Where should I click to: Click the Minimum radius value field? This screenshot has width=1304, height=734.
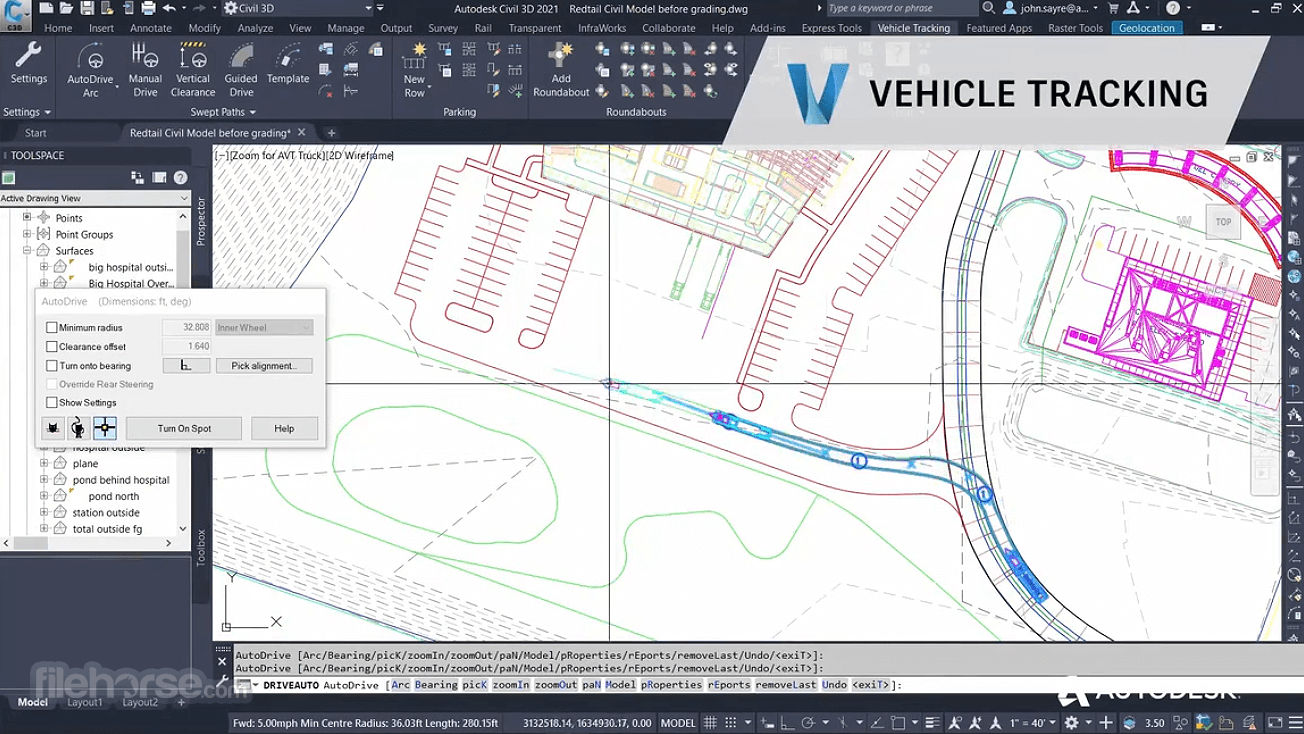click(186, 327)
